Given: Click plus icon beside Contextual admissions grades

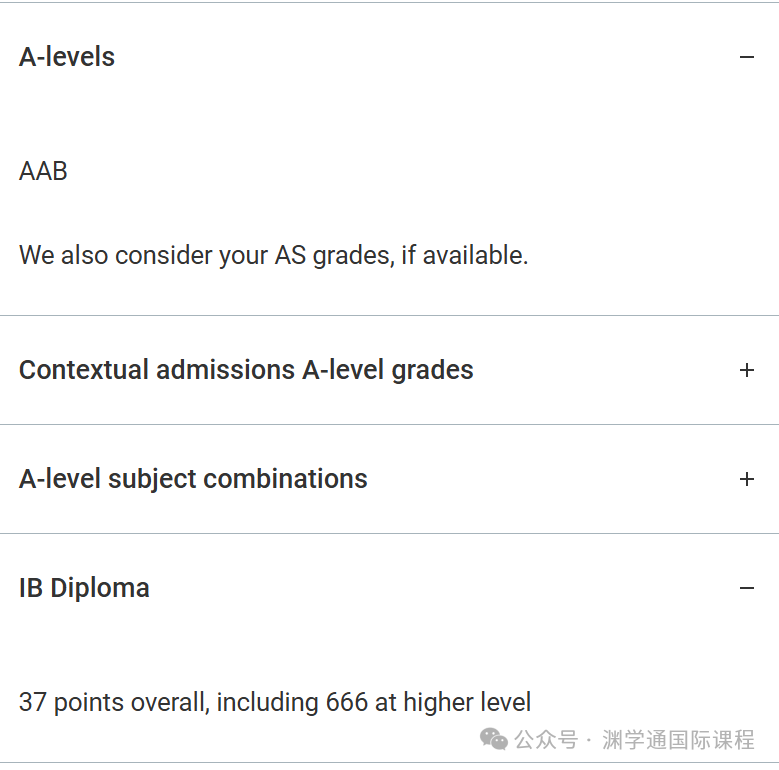Looking at the screenshot, I should pyautogui.click(x=746, y=370).
